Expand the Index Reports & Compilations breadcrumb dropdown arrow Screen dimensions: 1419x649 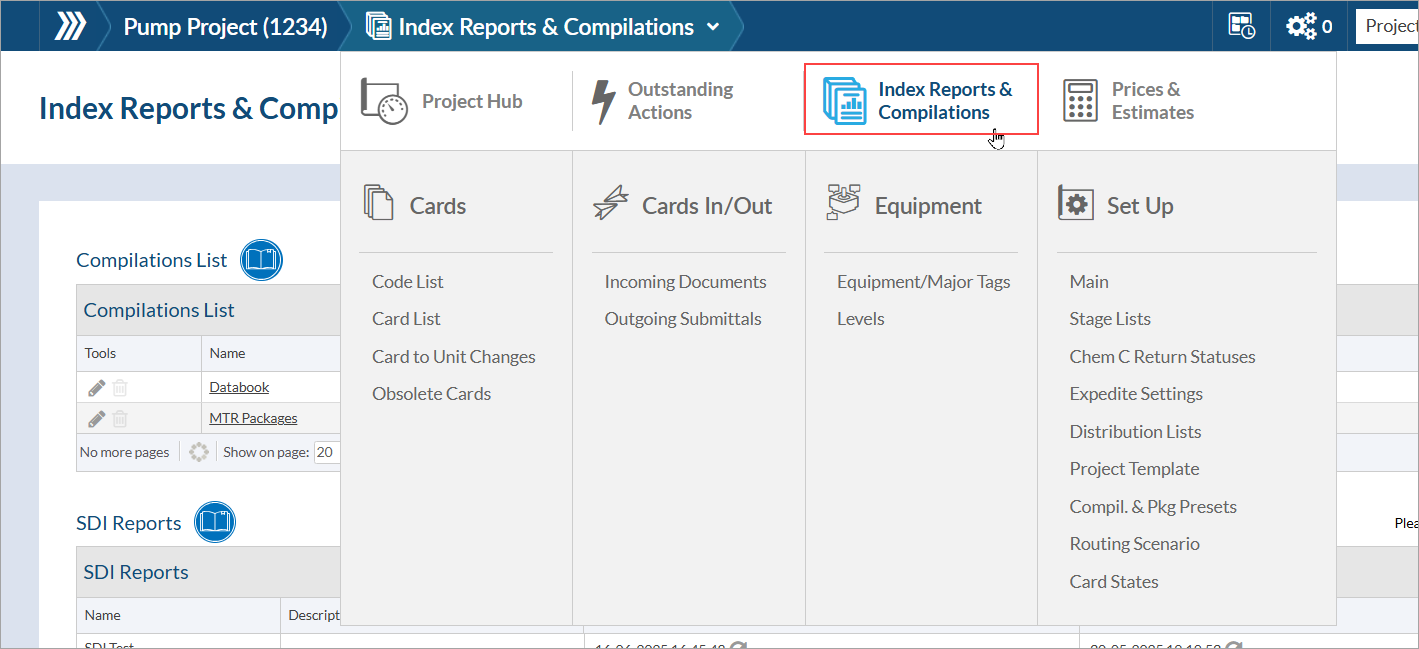[x=713, y=27]
